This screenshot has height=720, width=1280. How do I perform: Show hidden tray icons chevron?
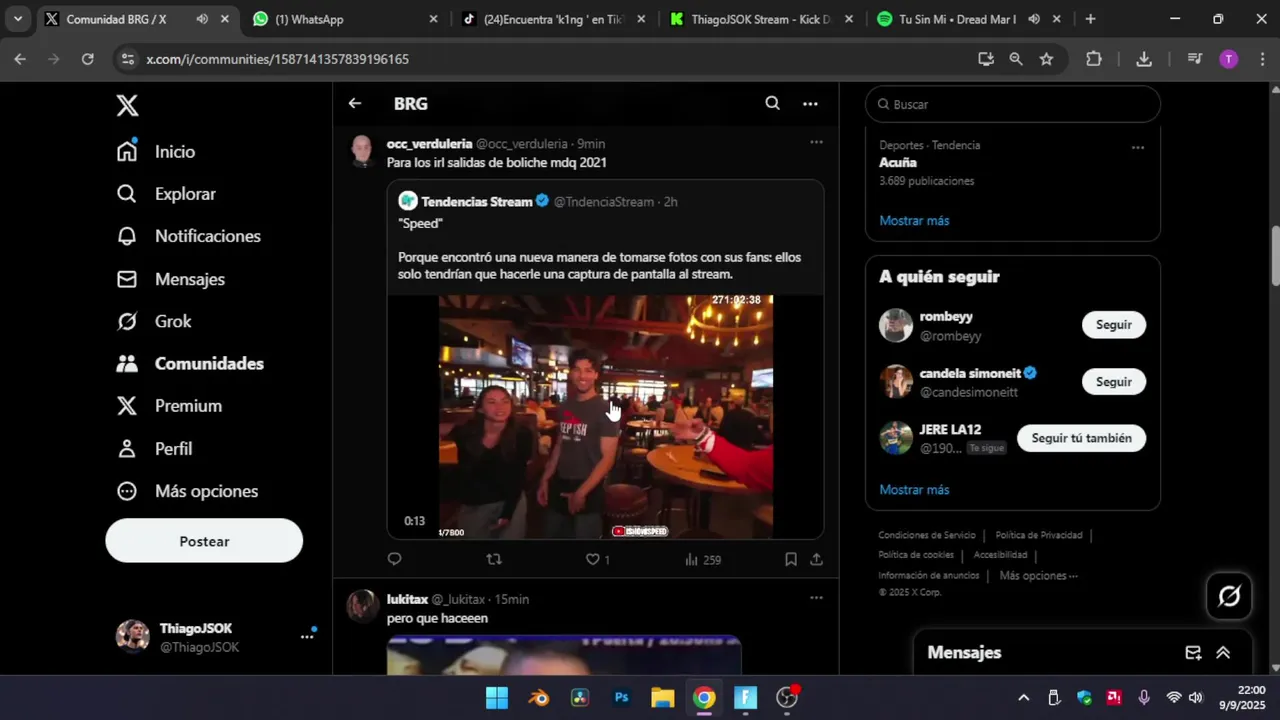point(1023,698)
